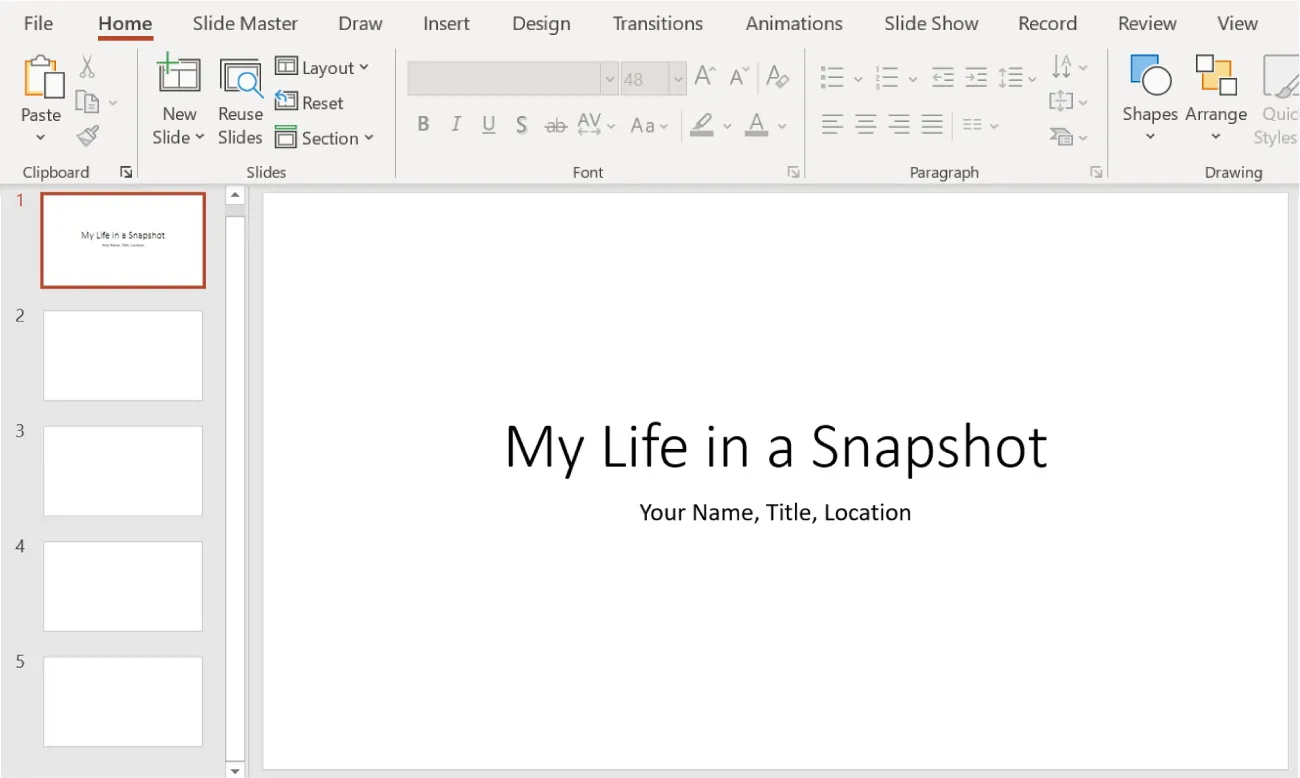Open the Layout dropdown

[x=324, y=67]
